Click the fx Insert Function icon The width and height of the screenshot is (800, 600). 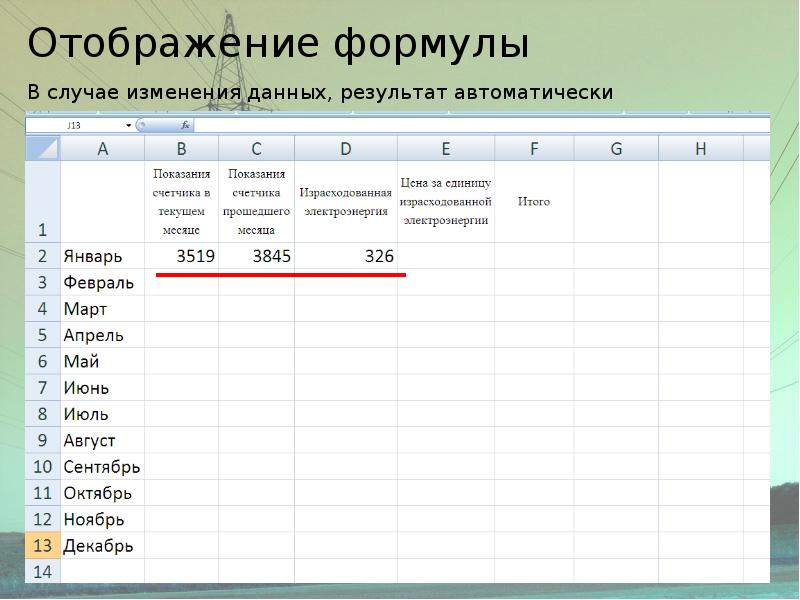tap(186, 126)
